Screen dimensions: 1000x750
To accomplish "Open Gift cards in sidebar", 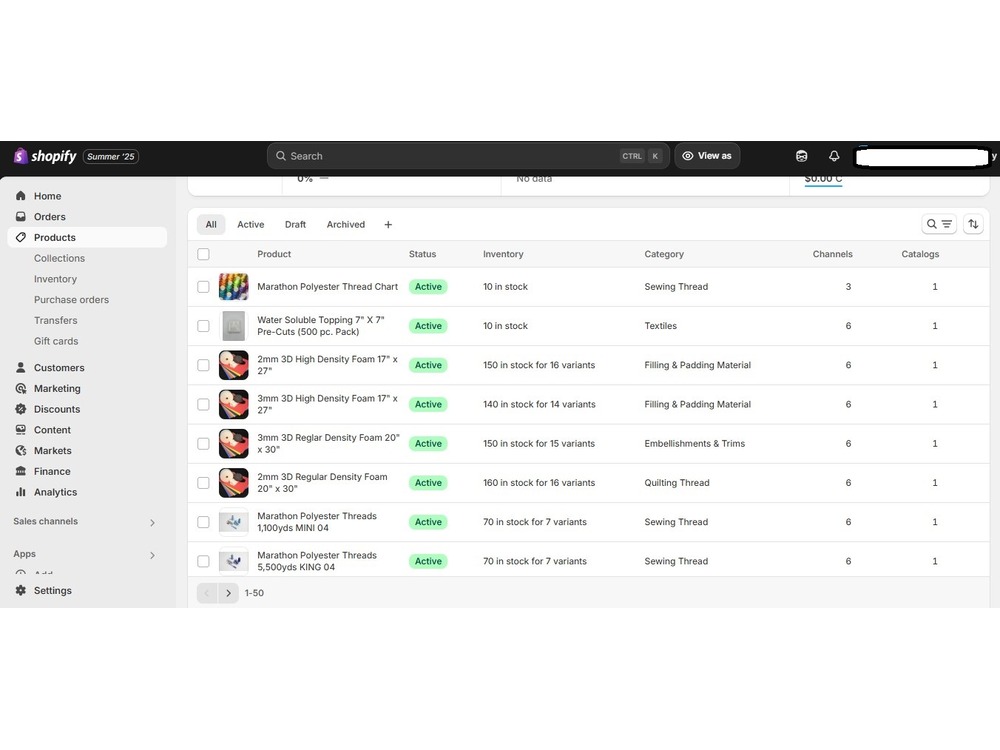I will [x=56, y=341].
